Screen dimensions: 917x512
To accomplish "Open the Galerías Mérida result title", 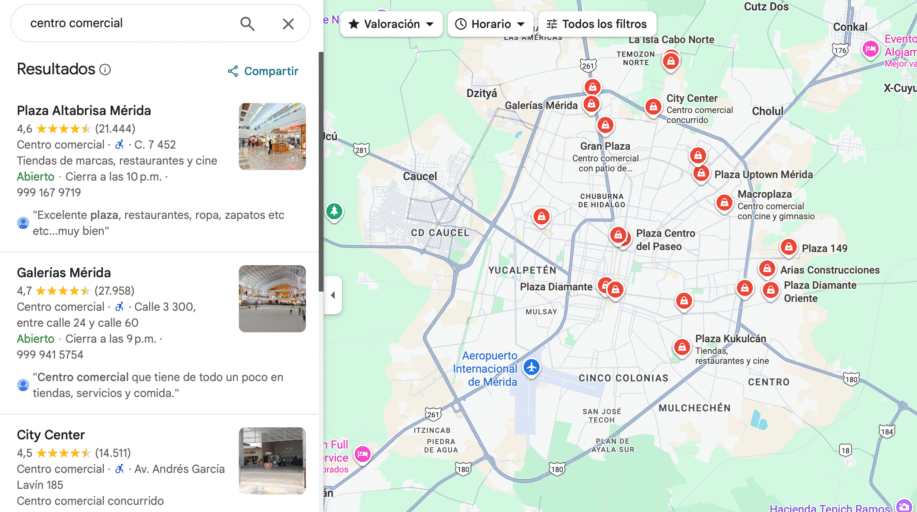I will pyautogui.click(x=64, y=273).
